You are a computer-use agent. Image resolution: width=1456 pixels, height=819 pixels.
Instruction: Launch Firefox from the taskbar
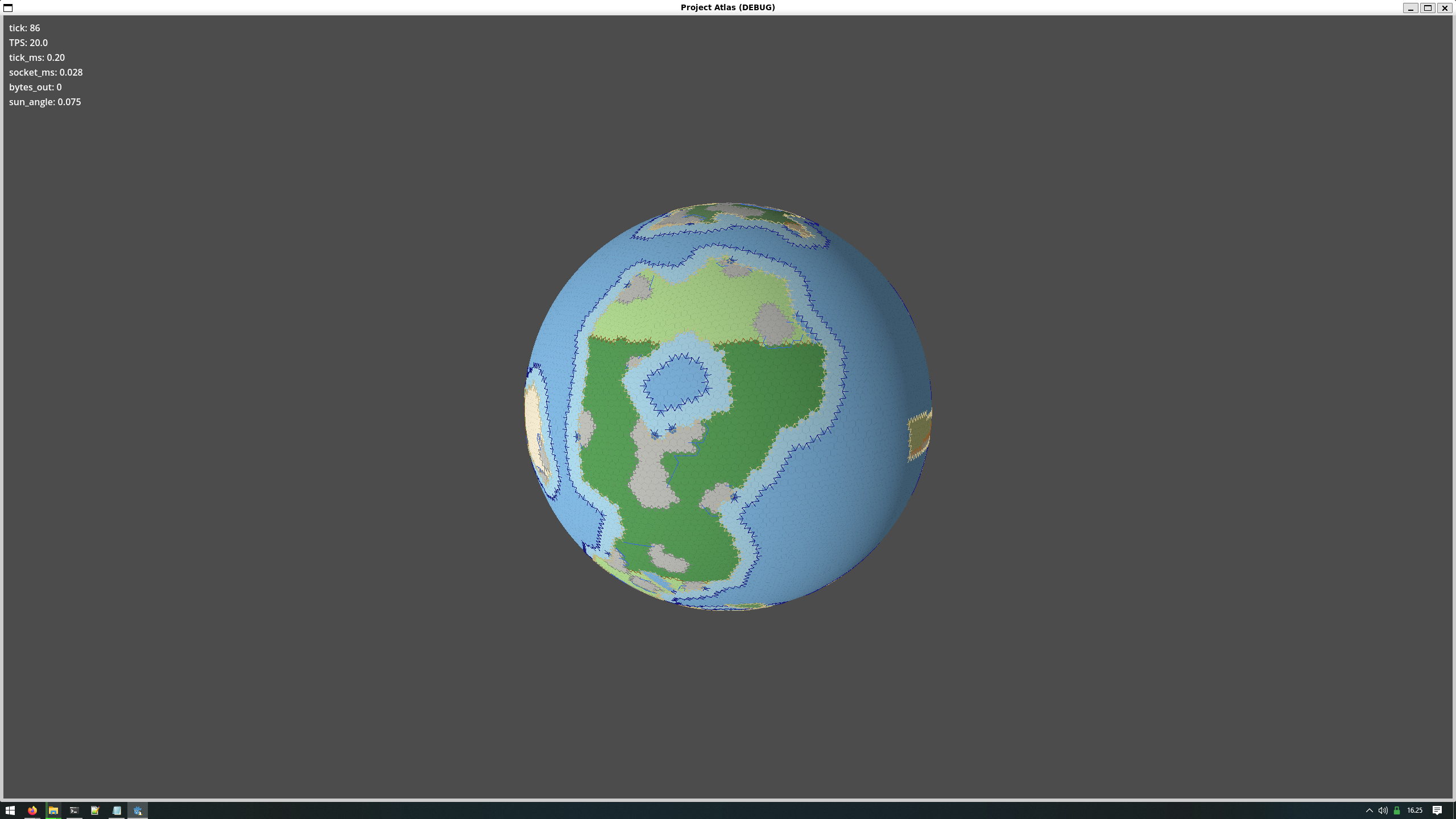tap(32, 810)
